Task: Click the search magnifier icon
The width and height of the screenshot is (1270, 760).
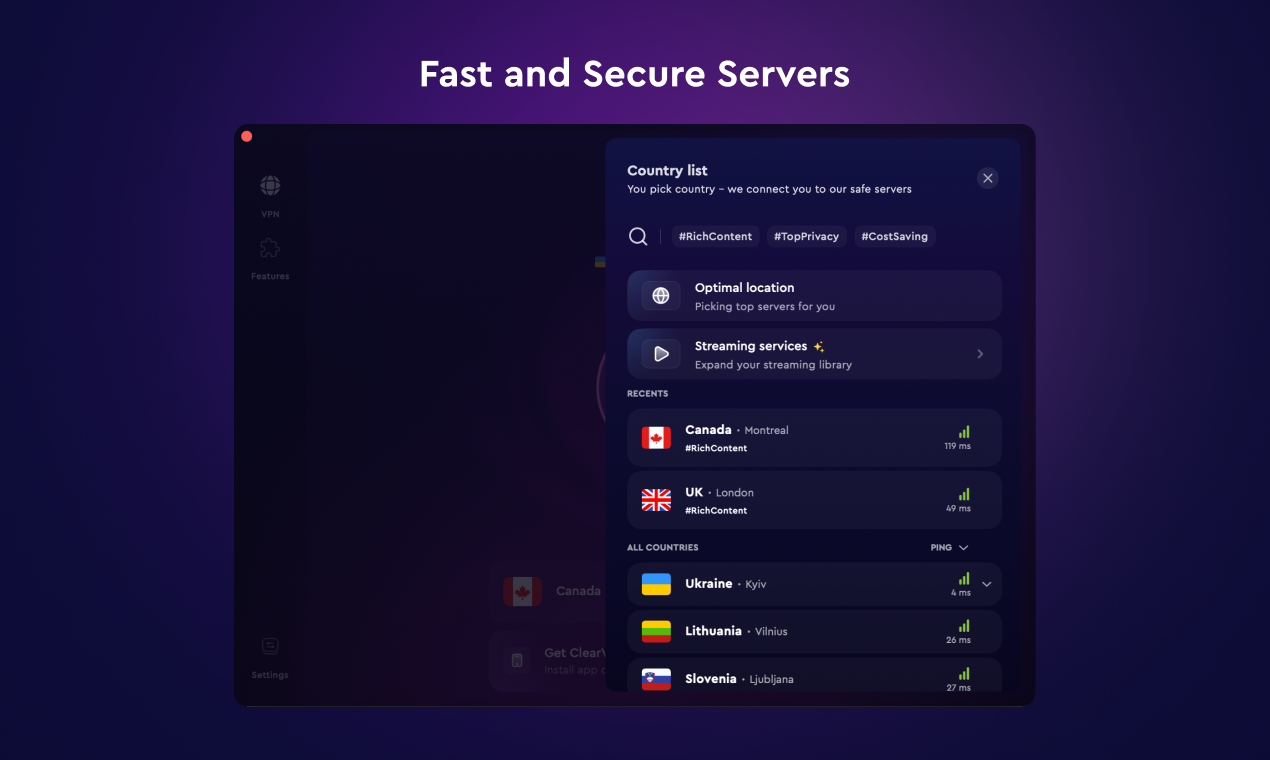Action: tap(638, 237)
